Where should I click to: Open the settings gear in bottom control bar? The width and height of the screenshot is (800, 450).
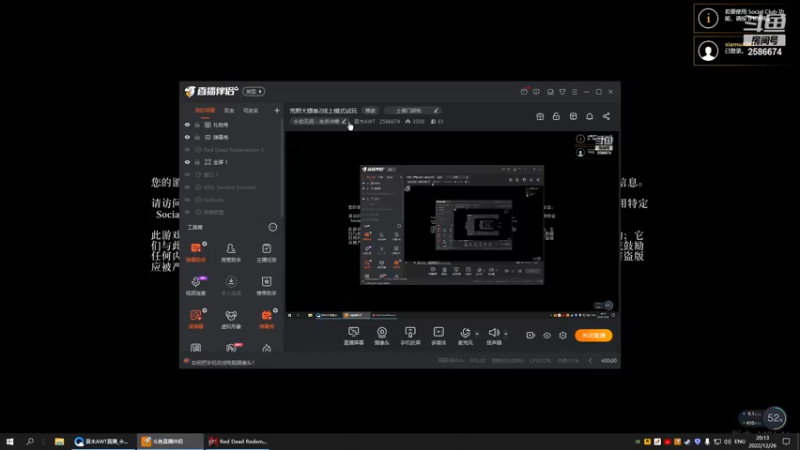pos(563,335)
